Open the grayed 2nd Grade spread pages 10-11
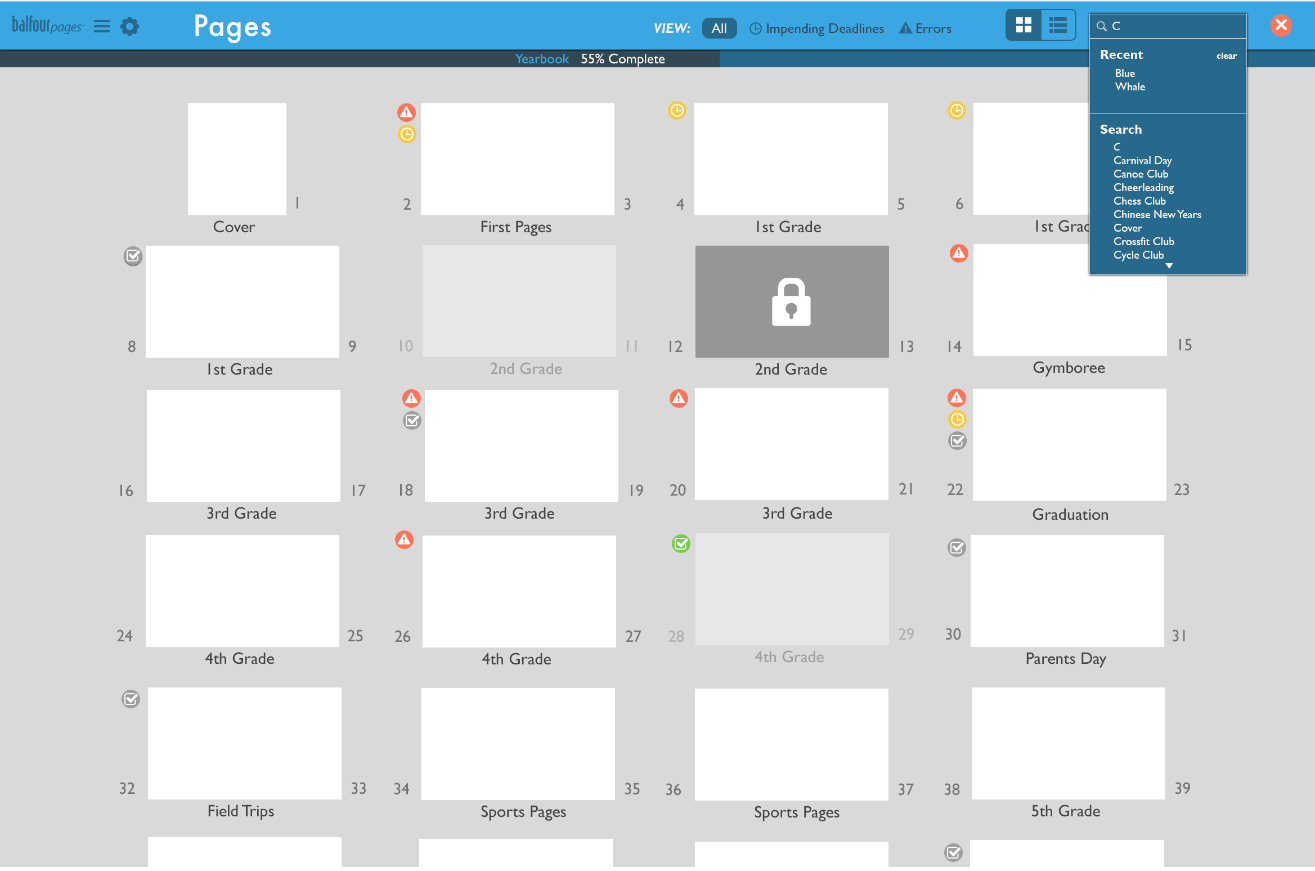The image size is (1315, 871). (x=519, y=301)
